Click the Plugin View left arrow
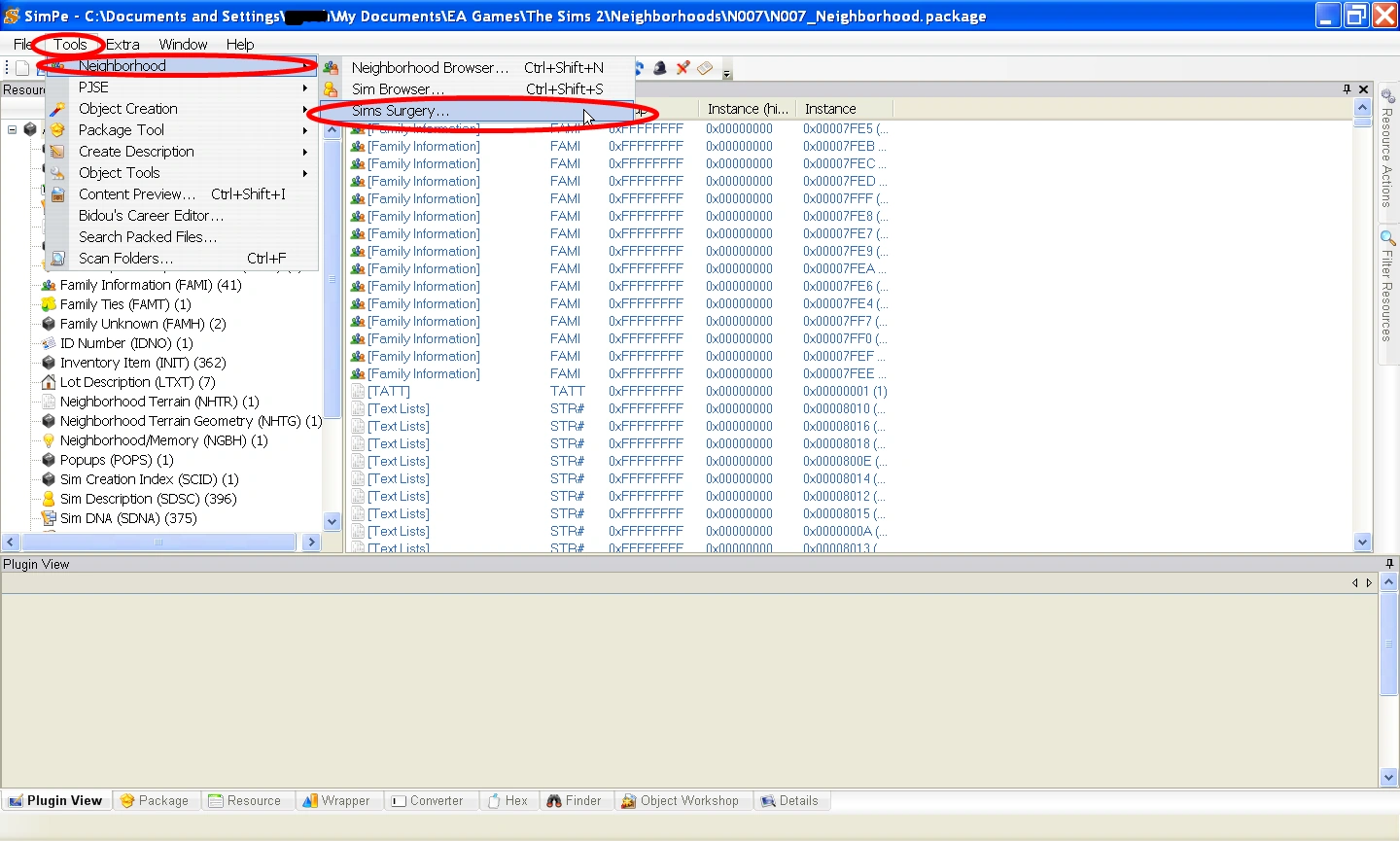This screenshot has height=841, width=1400. point(1354,583)
